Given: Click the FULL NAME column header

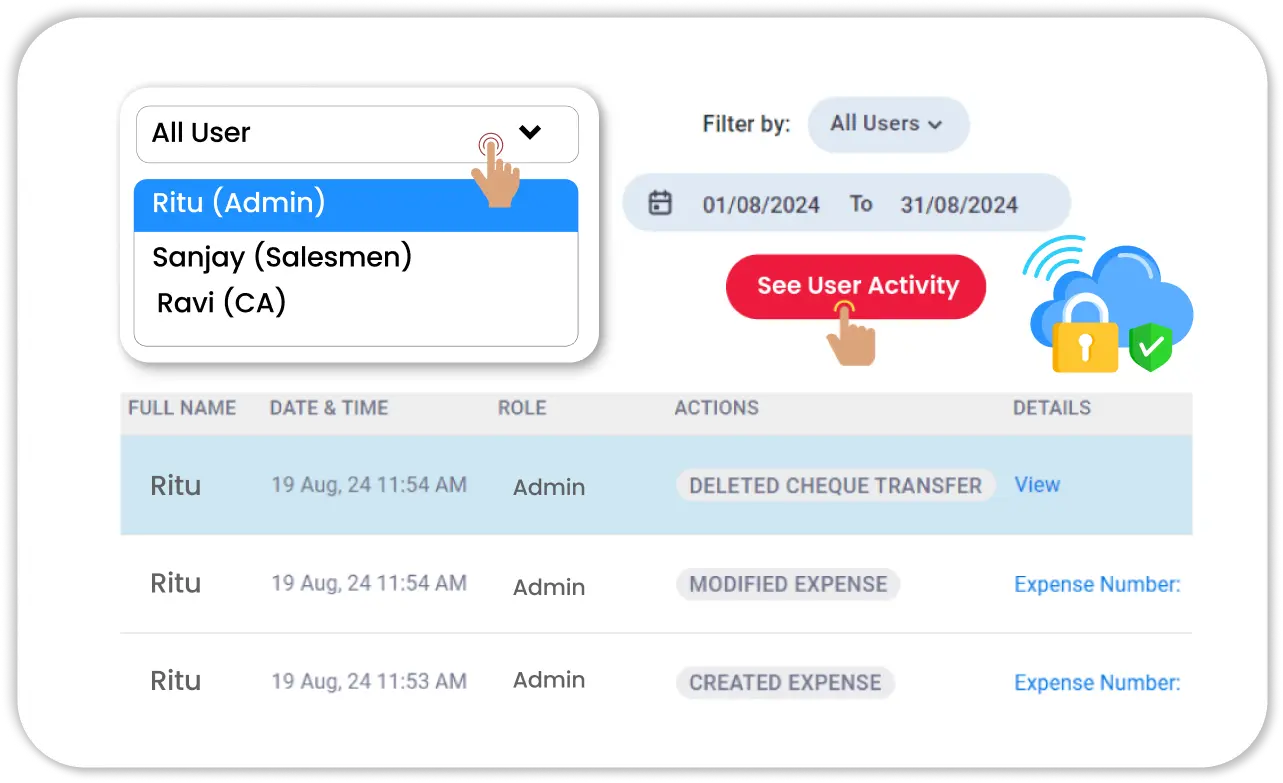Looking at the screenshot, I should pyautogui.click(x=182, y=408).
